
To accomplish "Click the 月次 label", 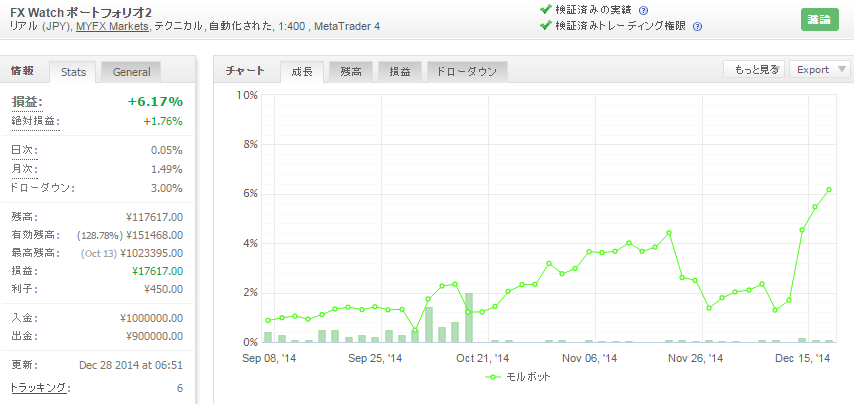I will (25, 169).
